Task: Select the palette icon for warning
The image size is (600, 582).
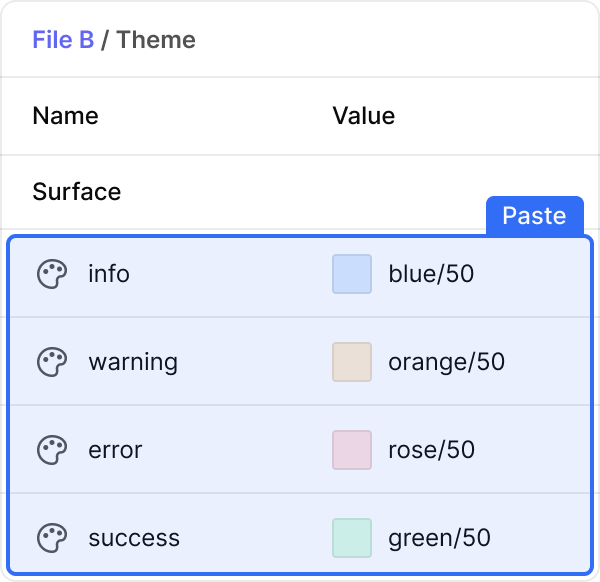Action: [x=51, y=362]
